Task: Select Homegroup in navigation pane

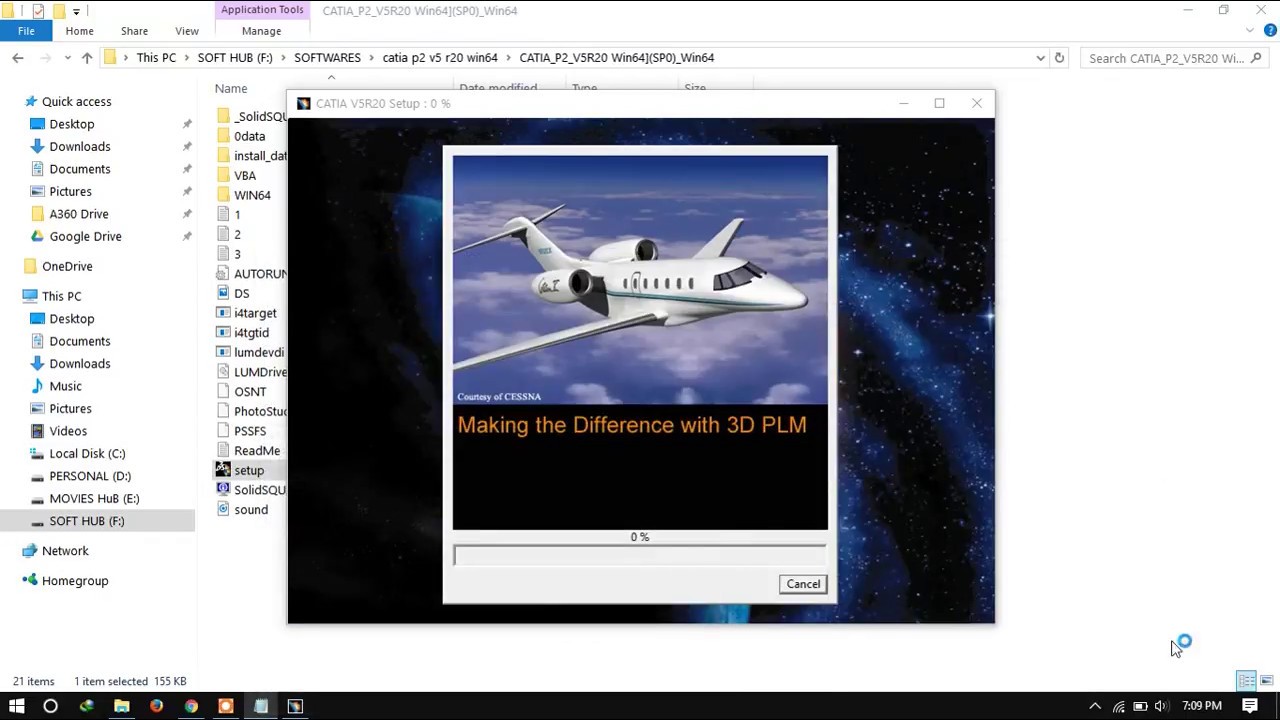Action: [75, 581]
